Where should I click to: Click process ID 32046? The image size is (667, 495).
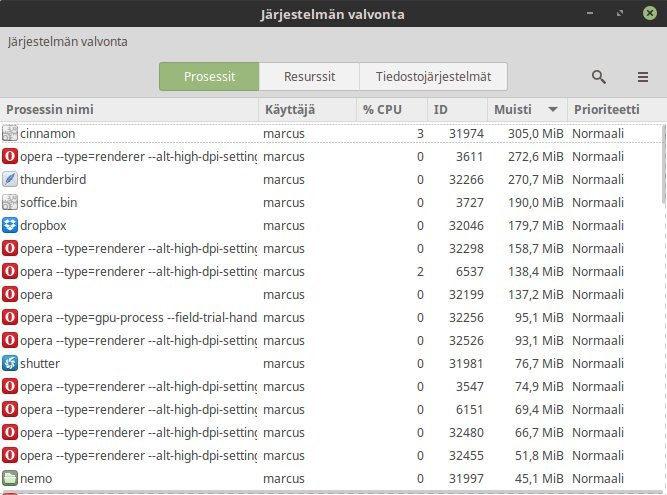point(466,225)
